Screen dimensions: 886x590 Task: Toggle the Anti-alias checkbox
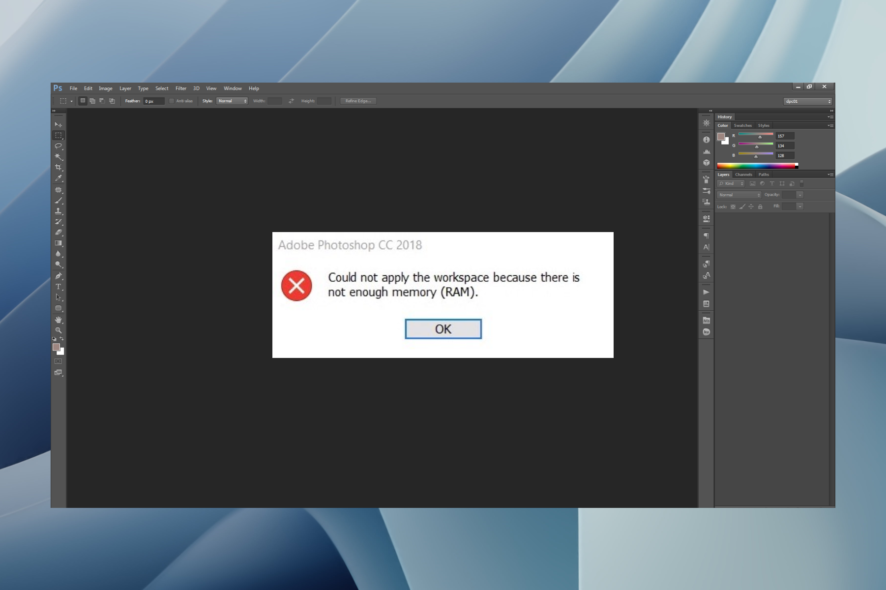tap(172, 101)
